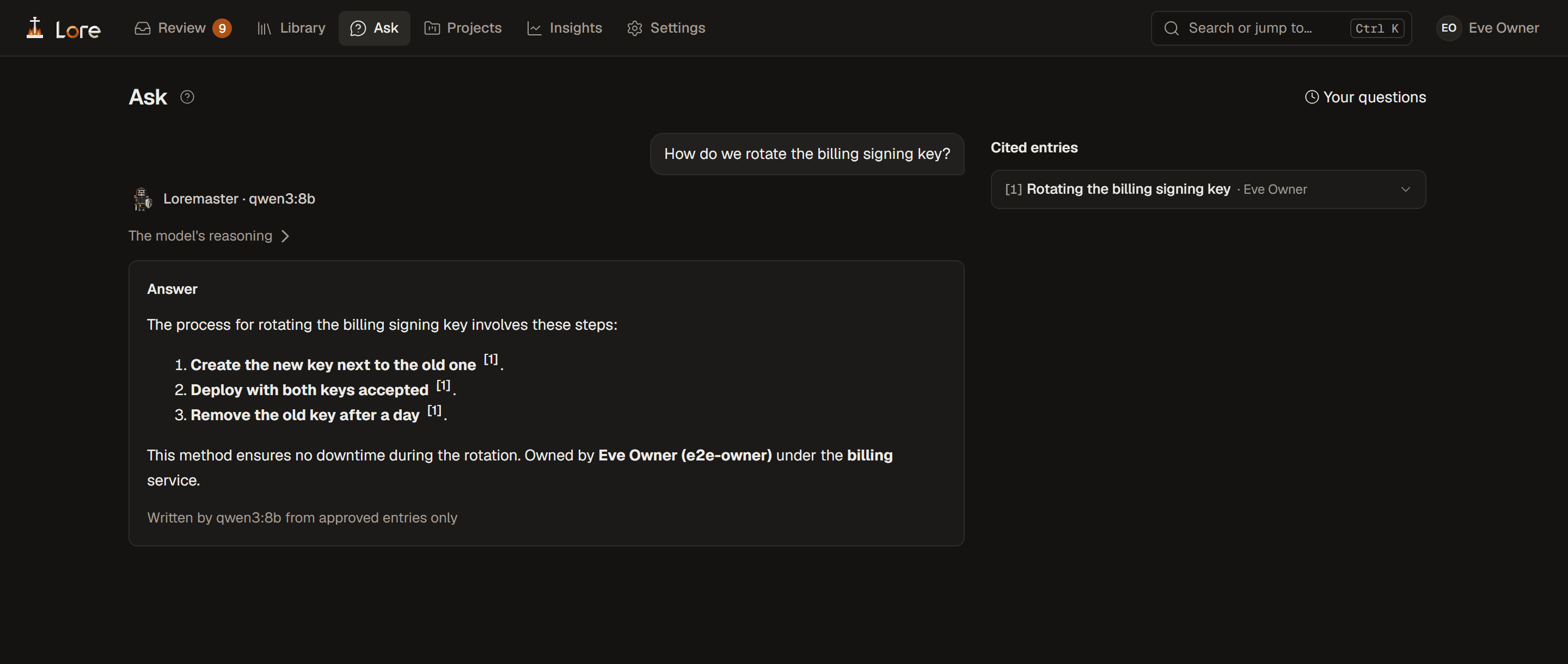Go to the Projects tab
1568x664 pixels.
(463, 28)
